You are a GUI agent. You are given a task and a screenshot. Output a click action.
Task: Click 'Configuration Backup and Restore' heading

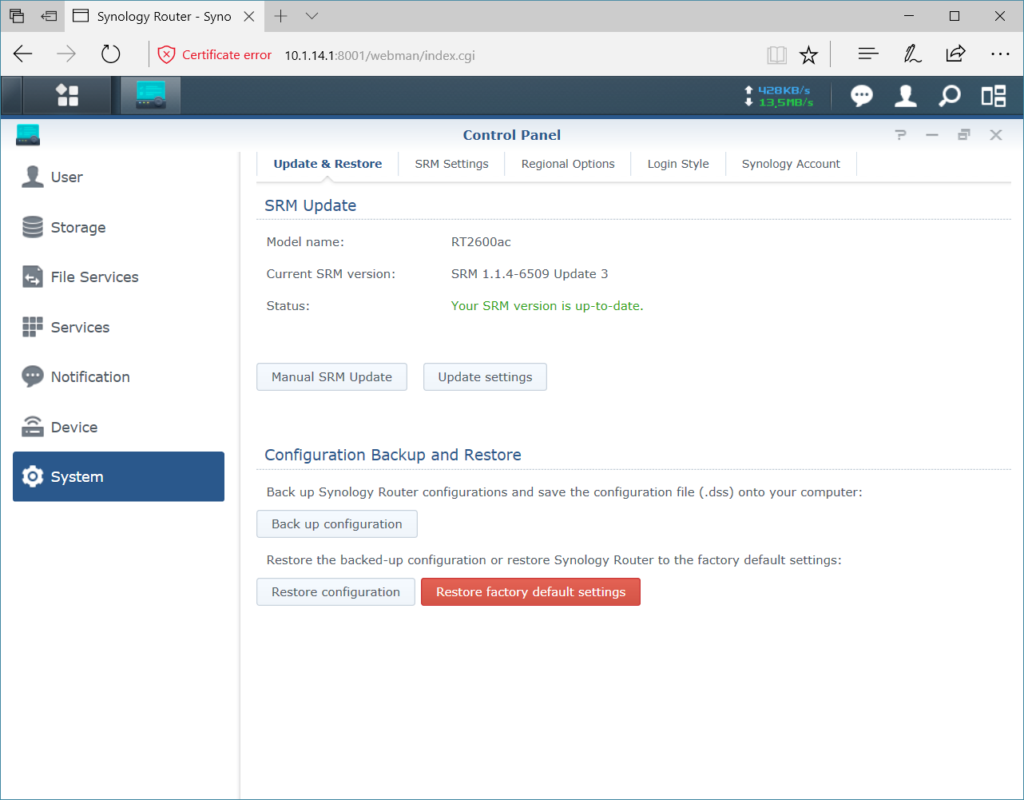(392, 455)
